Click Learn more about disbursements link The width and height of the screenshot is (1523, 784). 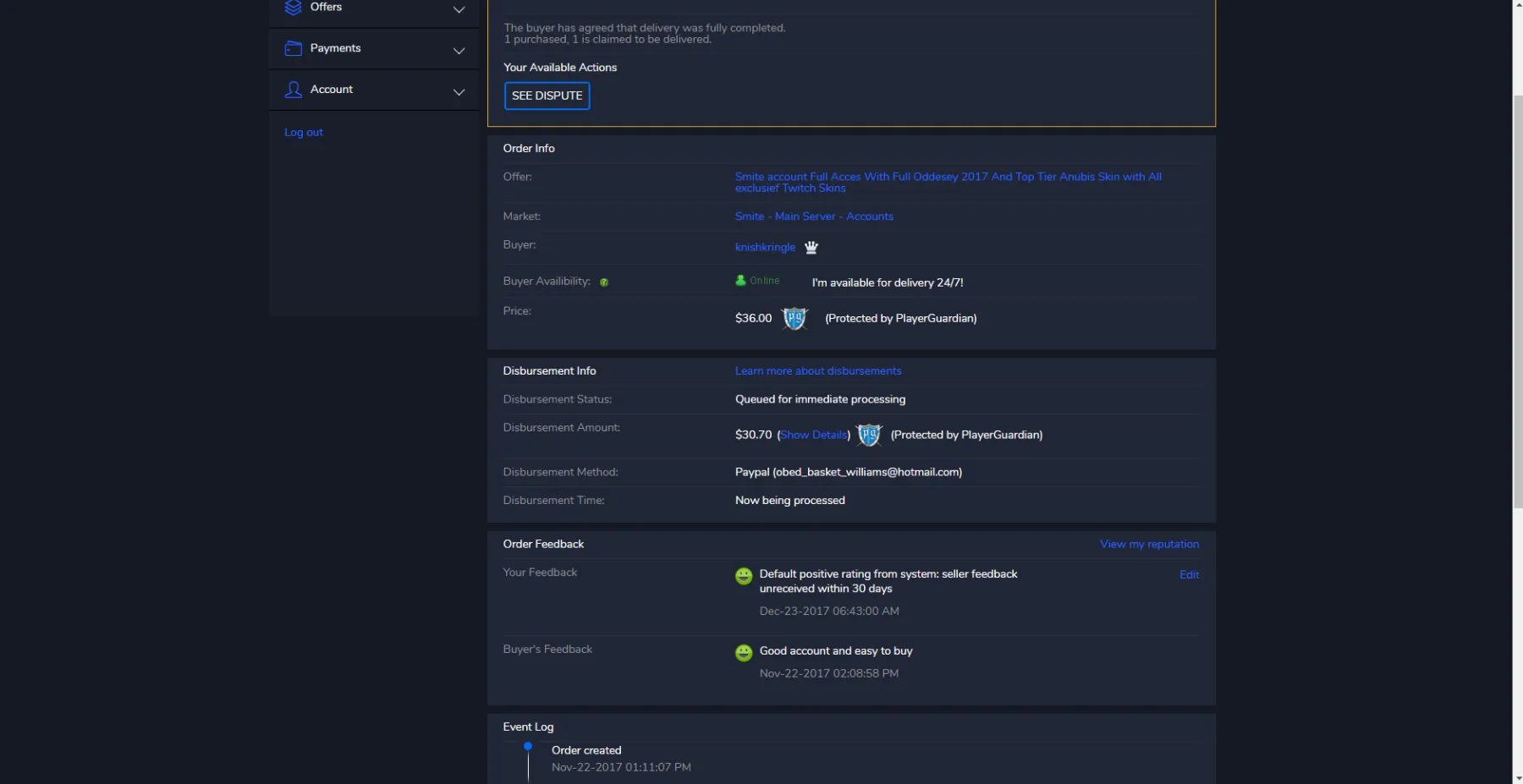pos(818,371)
